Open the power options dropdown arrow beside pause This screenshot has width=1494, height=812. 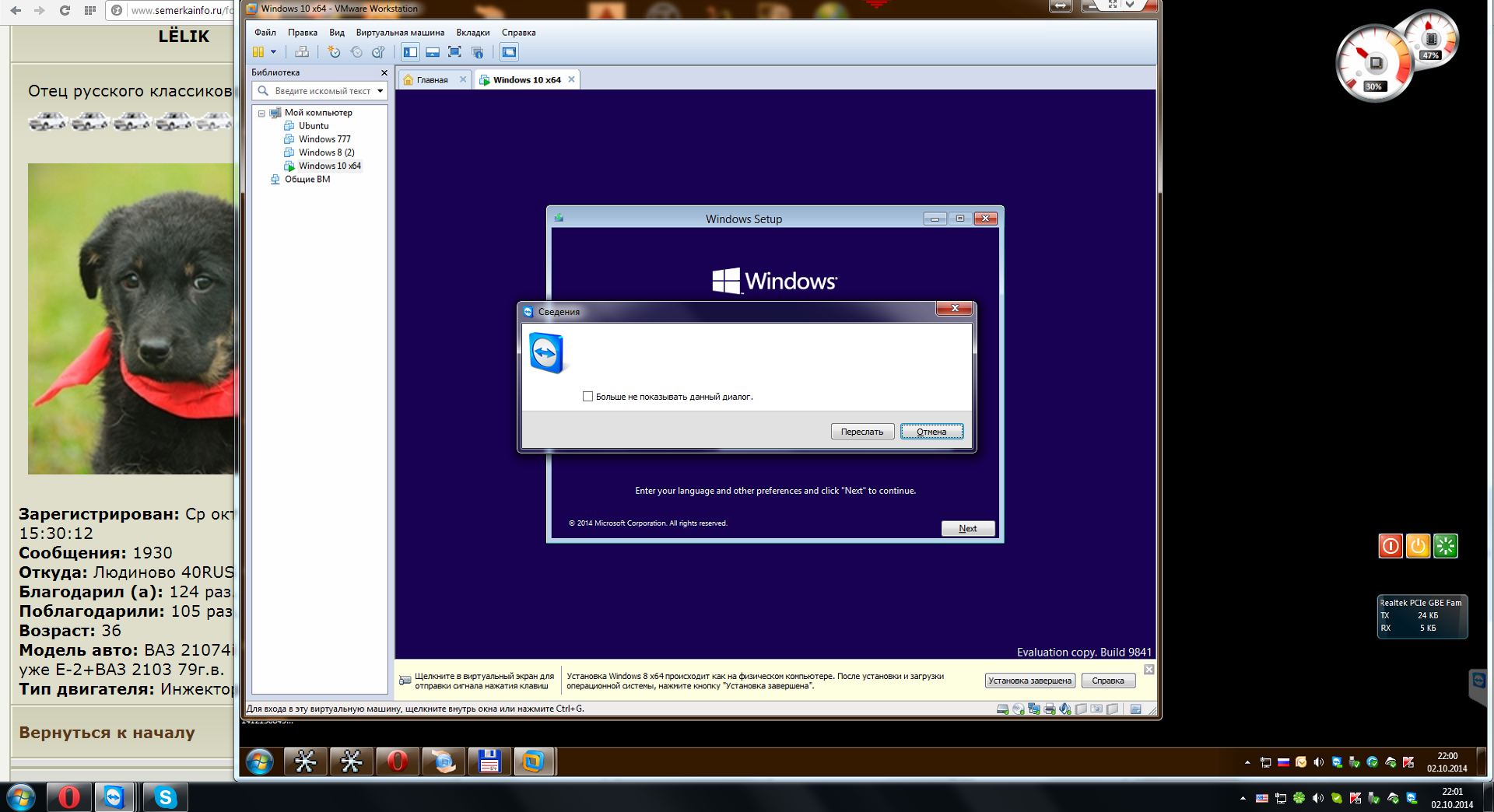tap(273, 52)
